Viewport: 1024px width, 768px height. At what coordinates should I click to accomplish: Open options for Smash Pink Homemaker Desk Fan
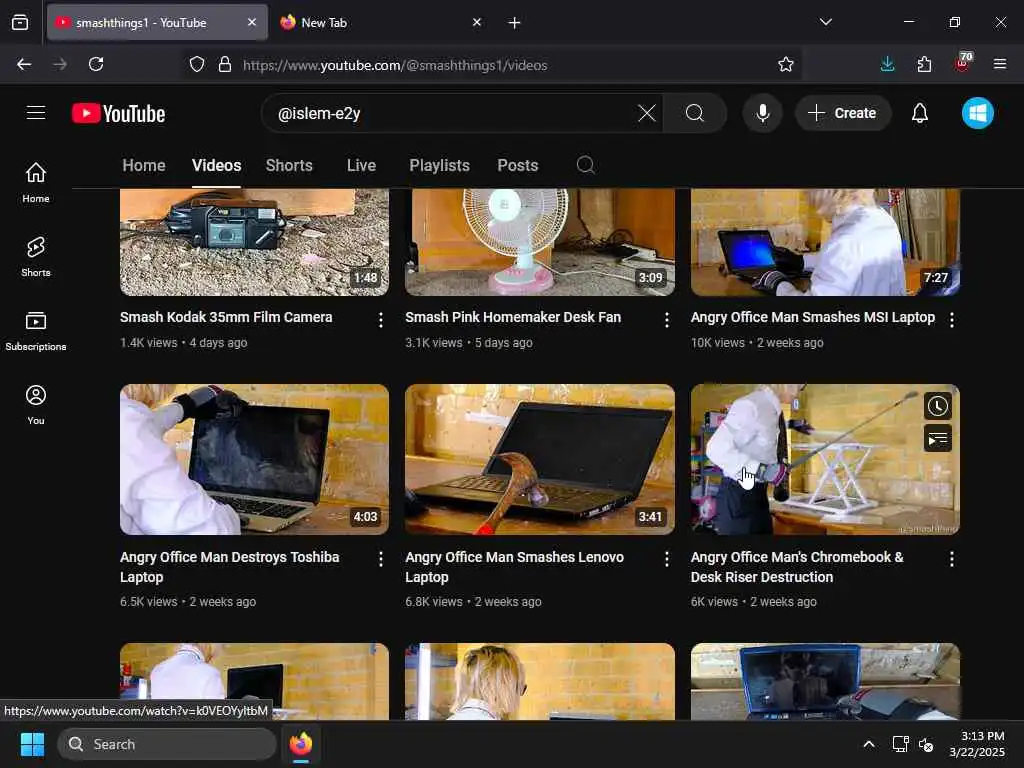(666, 319)
